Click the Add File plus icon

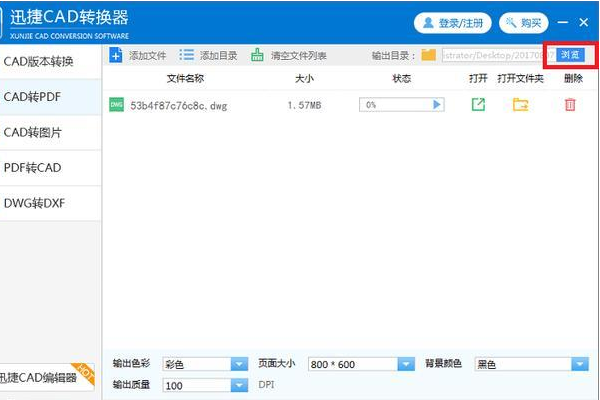click(116, 55)
